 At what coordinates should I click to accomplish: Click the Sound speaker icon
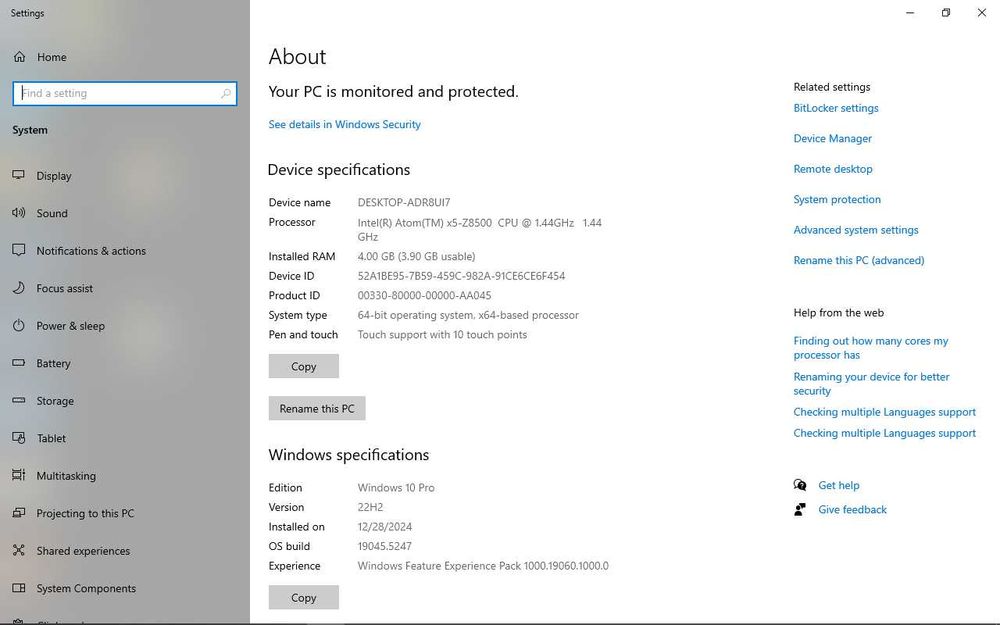tap(18, 213)
